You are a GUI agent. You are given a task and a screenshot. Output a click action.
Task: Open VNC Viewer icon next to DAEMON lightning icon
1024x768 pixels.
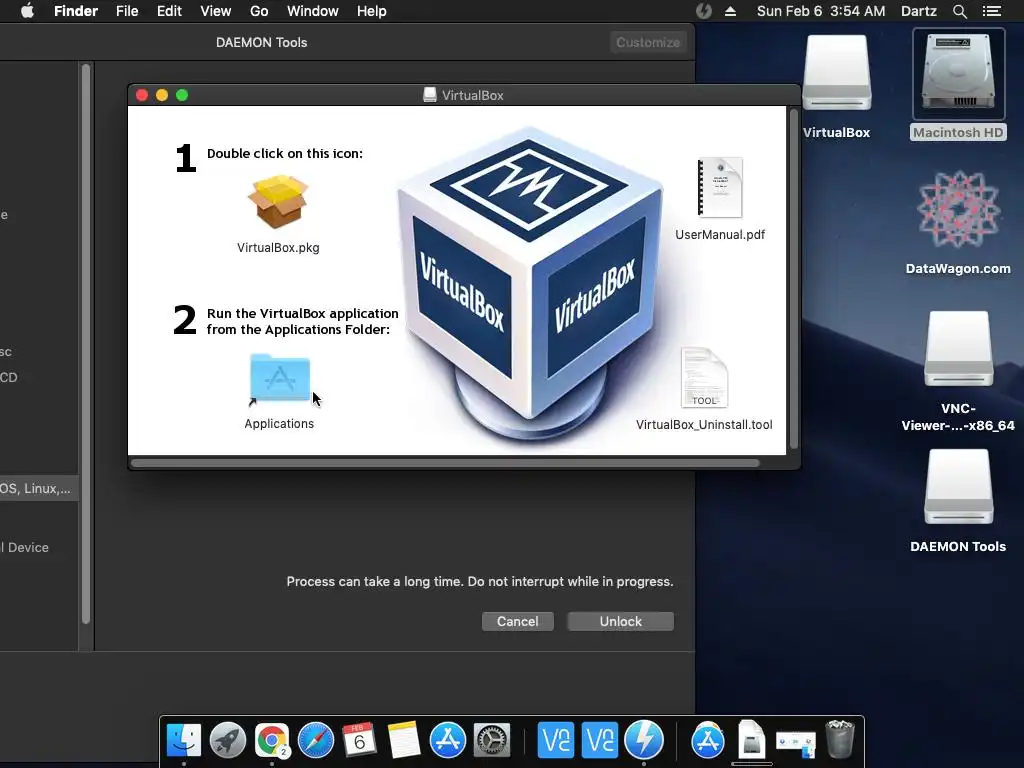point(600,740)
